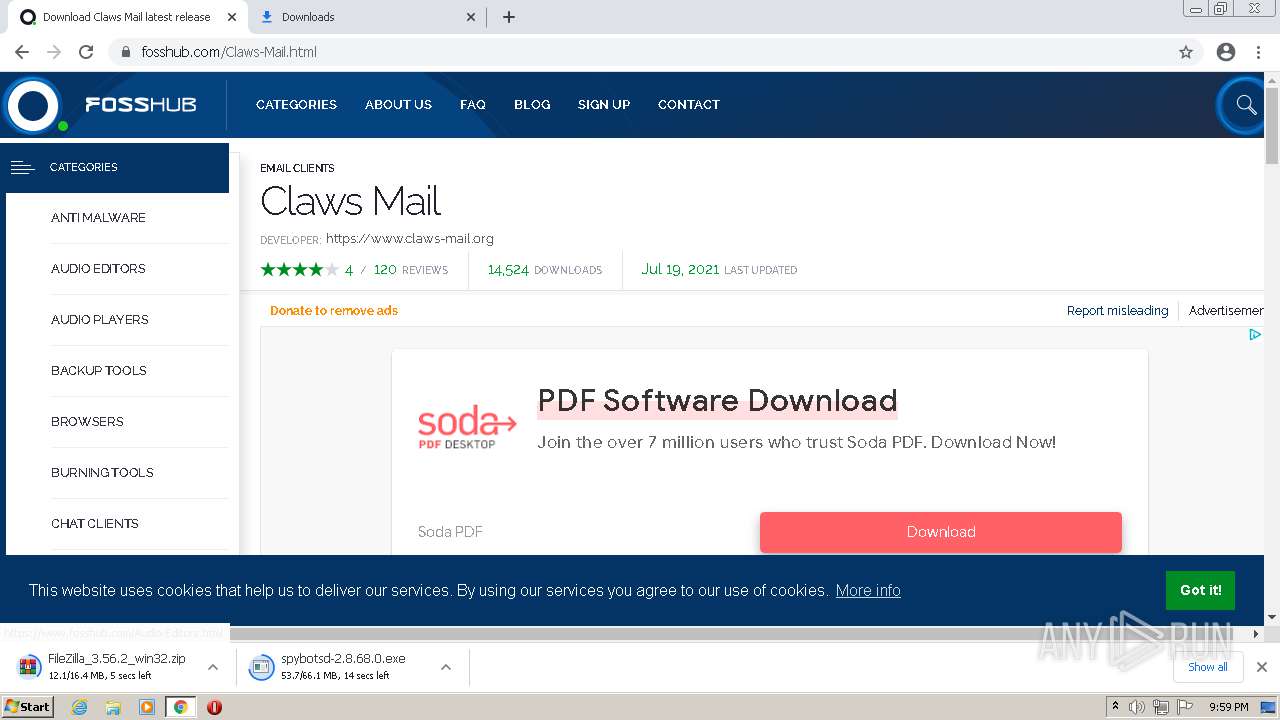Select the Chat Clients category
The image size is (1280, 720).
(x=95, y=523)
